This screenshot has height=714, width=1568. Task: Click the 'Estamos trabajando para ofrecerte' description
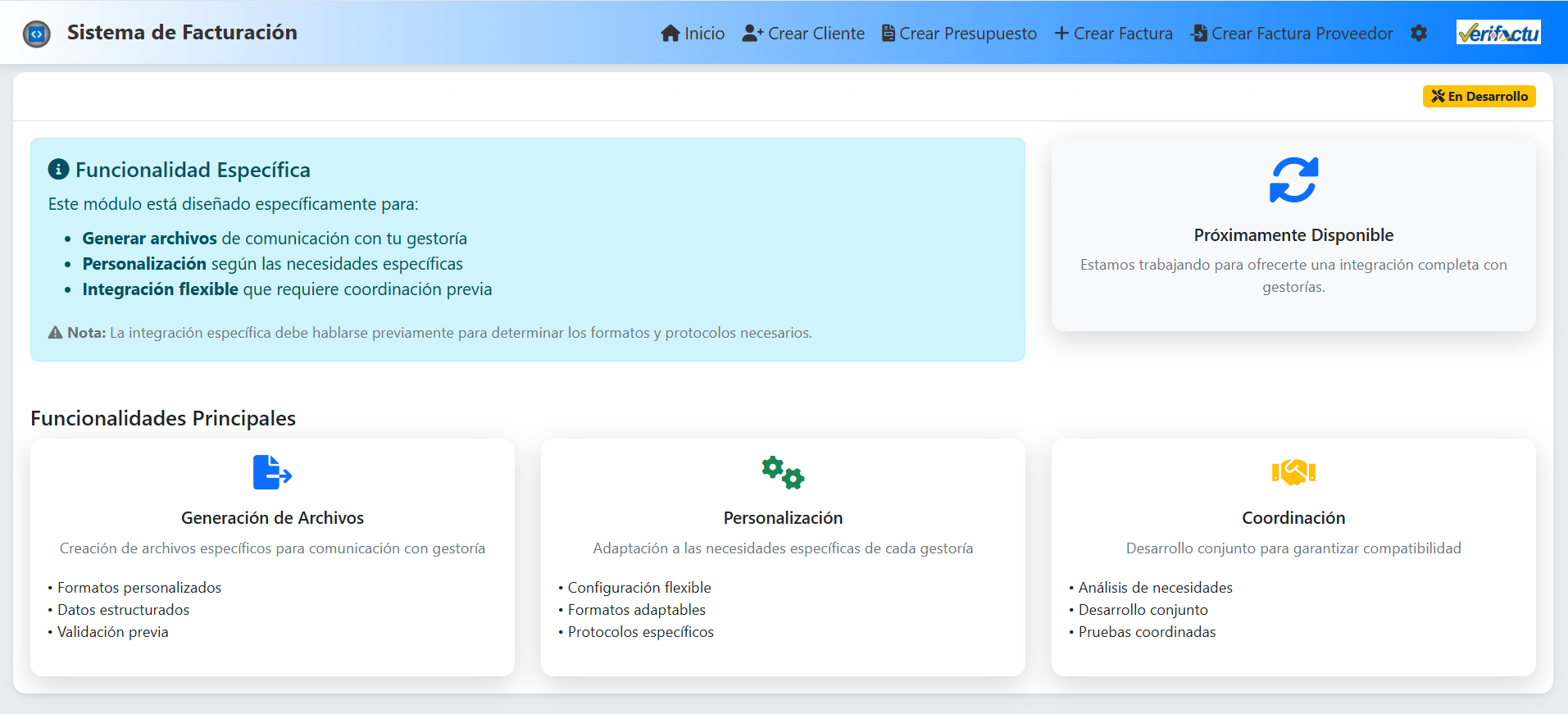1293,275
